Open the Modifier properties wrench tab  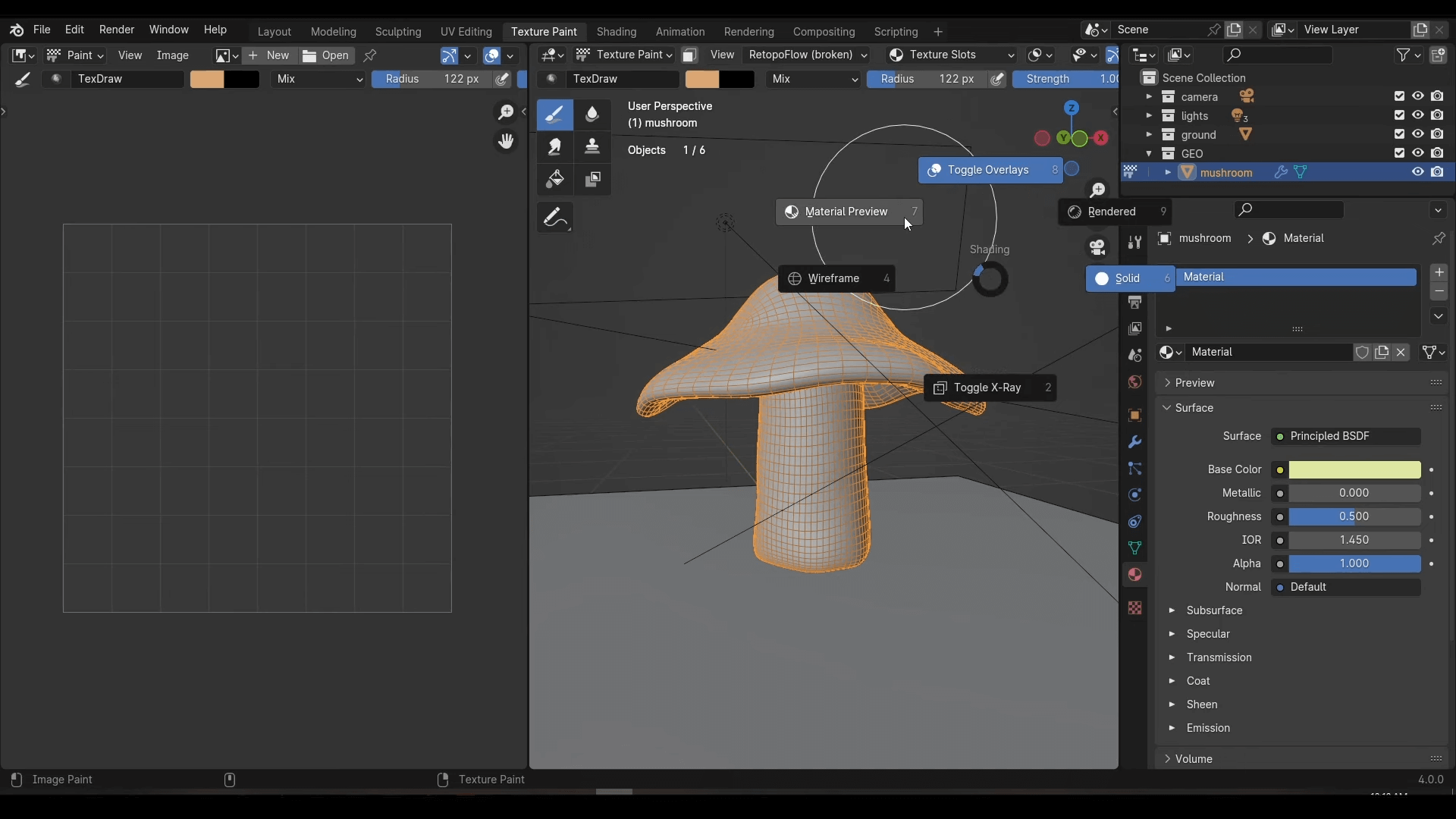coord(1135,442)
